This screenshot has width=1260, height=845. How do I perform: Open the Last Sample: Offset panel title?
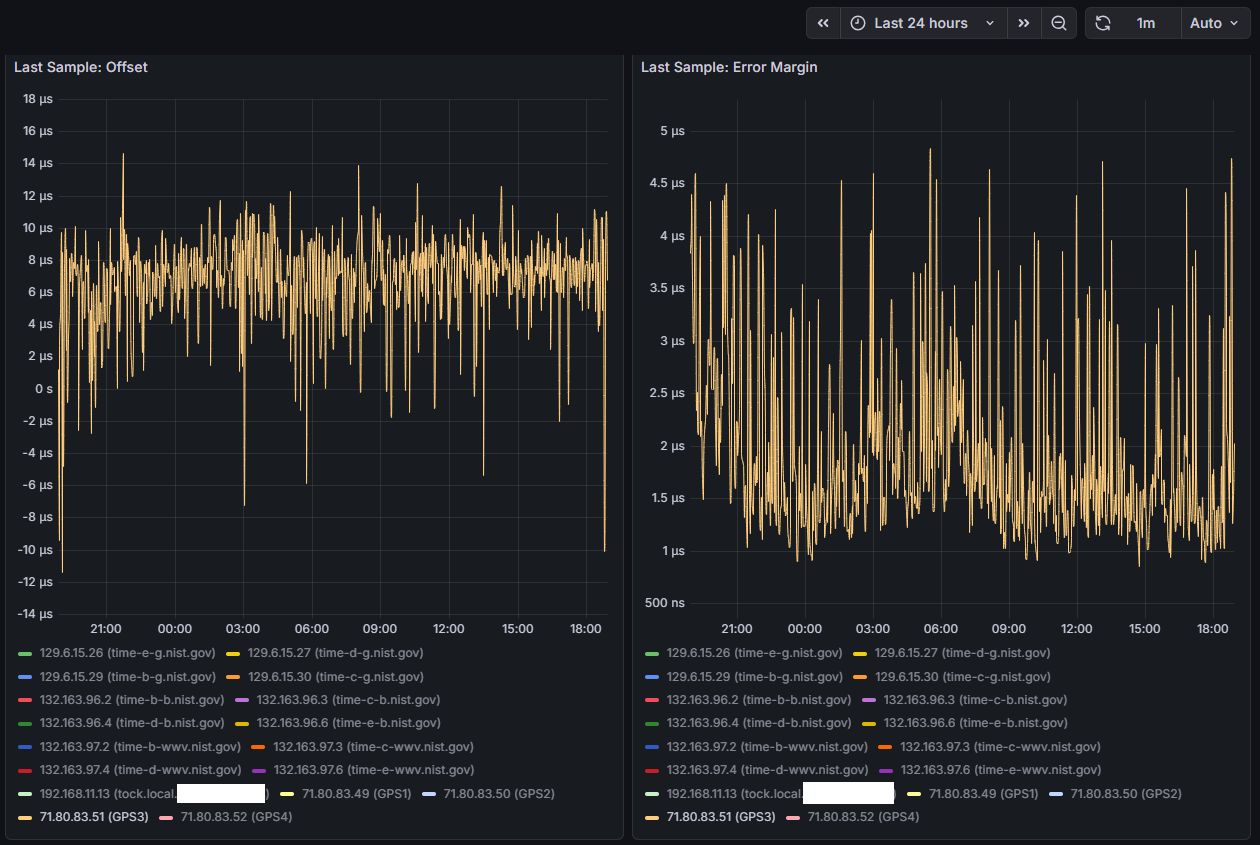click(81, 67)
